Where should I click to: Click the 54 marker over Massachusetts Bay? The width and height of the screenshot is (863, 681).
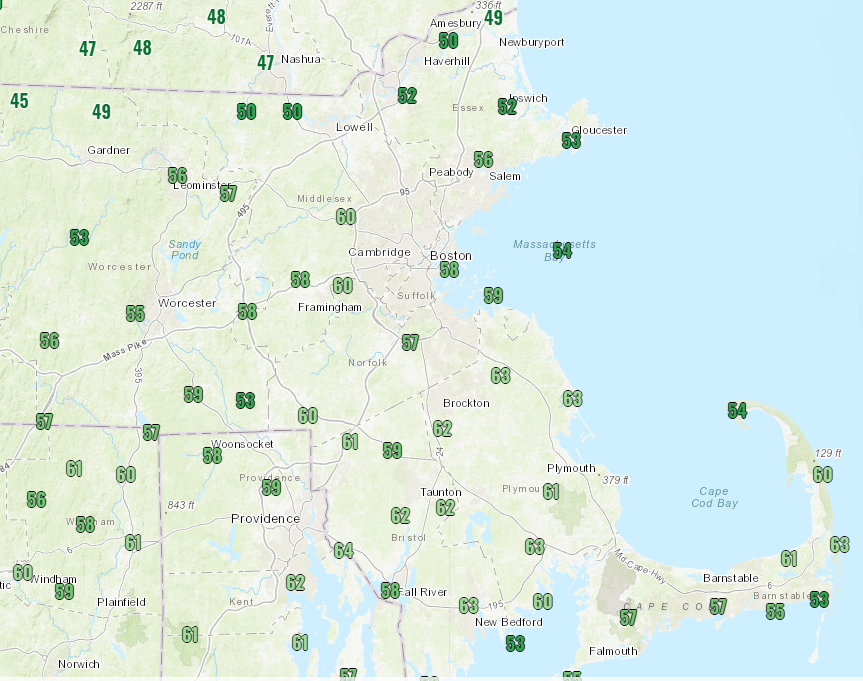563,251
